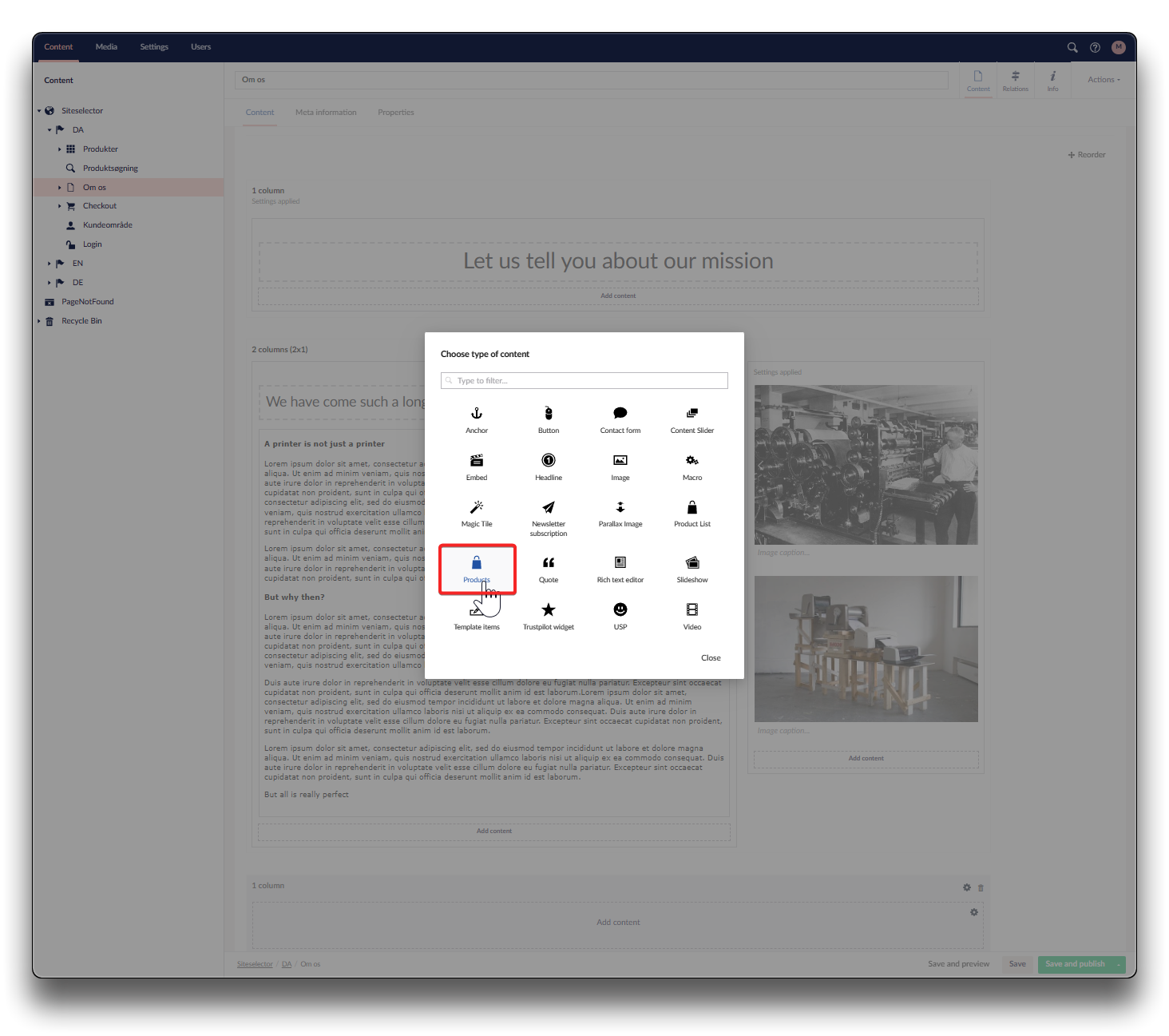1169x1036 pixels.
Task: Choose Template items content type
Action: (477, 617)
